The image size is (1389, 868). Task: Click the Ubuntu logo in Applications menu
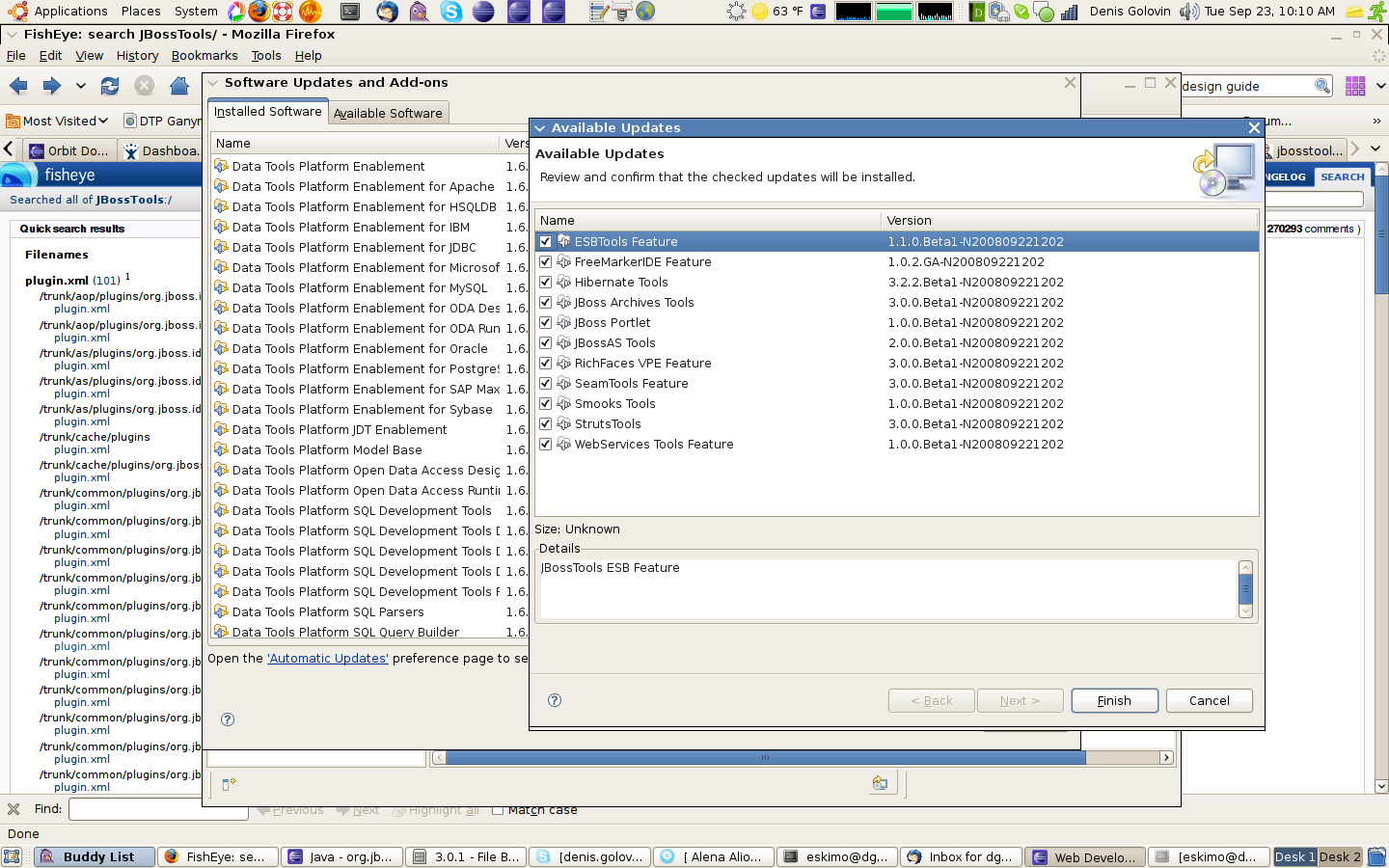[x=17, y=12]
